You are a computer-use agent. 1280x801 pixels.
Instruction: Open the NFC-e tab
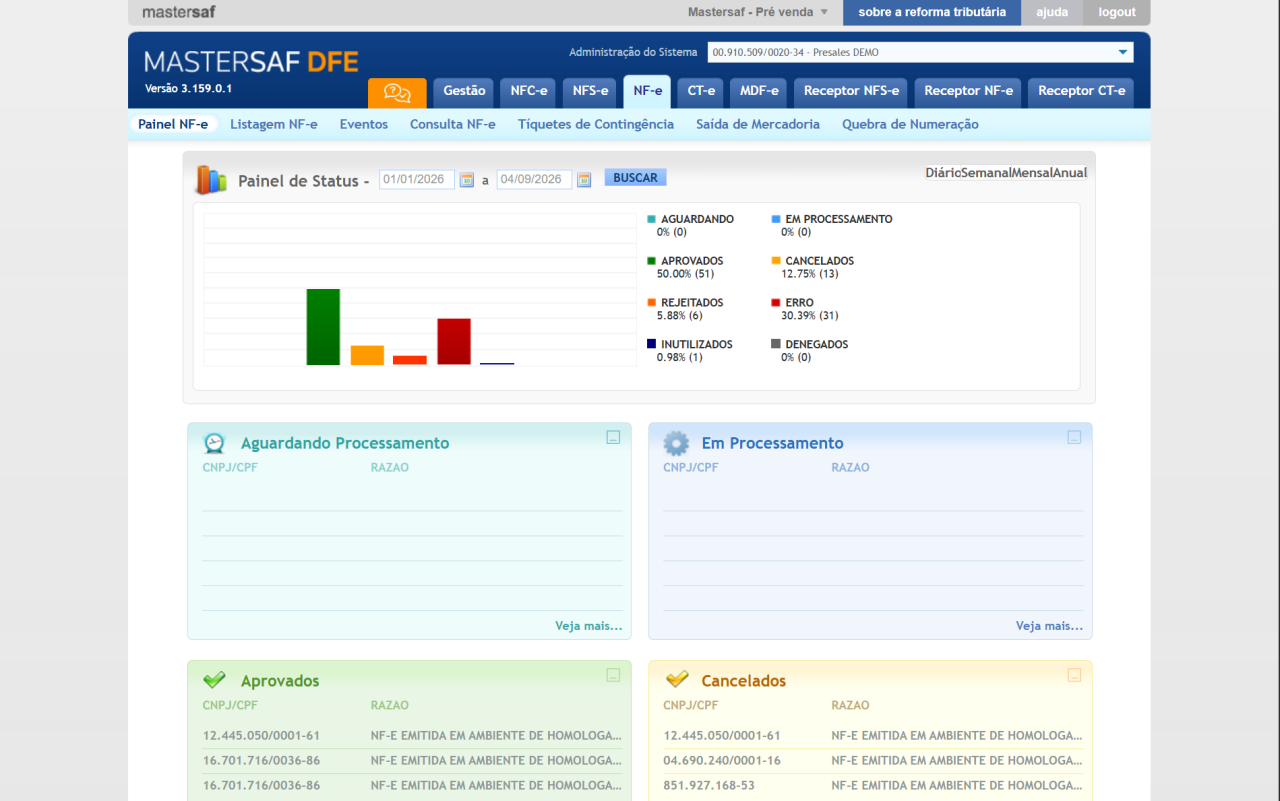529,92
